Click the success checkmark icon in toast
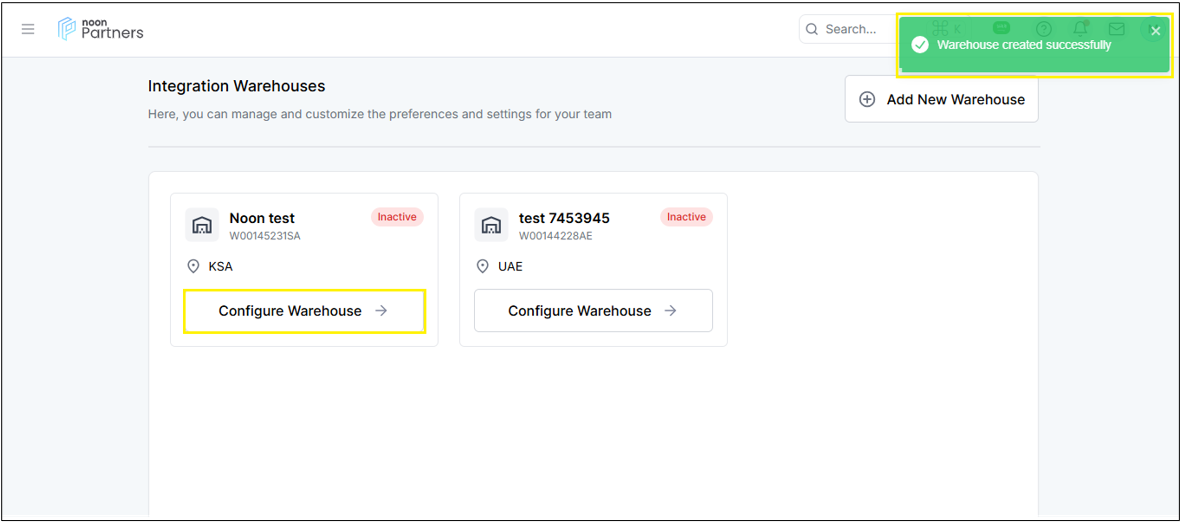The width and height of the screenshot is (1182, 522). (x=919, y=45)
